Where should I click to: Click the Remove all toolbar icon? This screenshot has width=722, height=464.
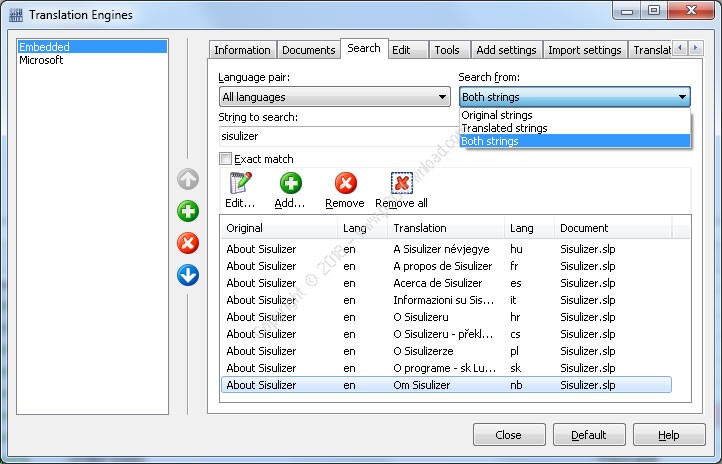pyautogui.click(x=402, y=183)
